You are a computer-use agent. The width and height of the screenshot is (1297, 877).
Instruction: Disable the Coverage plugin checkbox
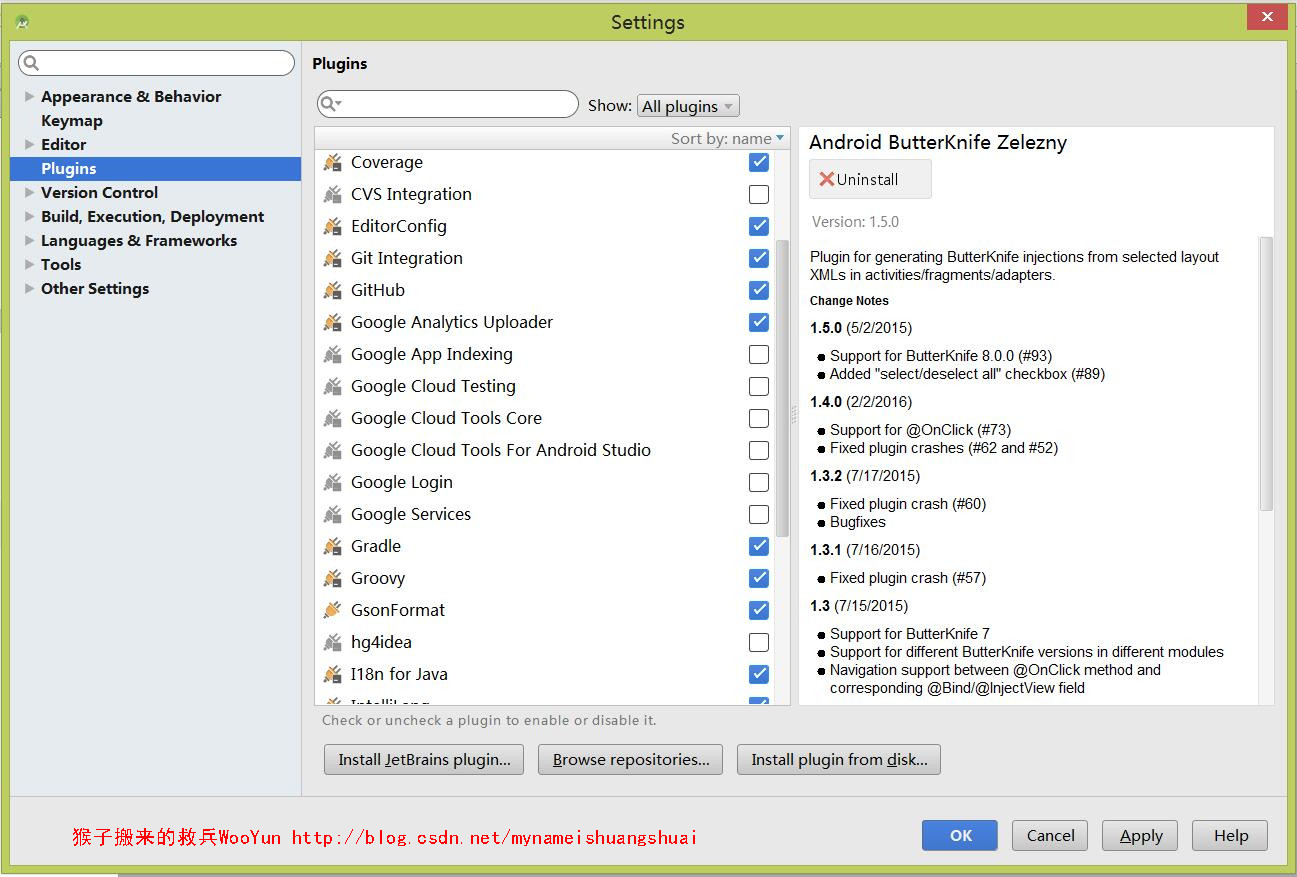[759, 162]
